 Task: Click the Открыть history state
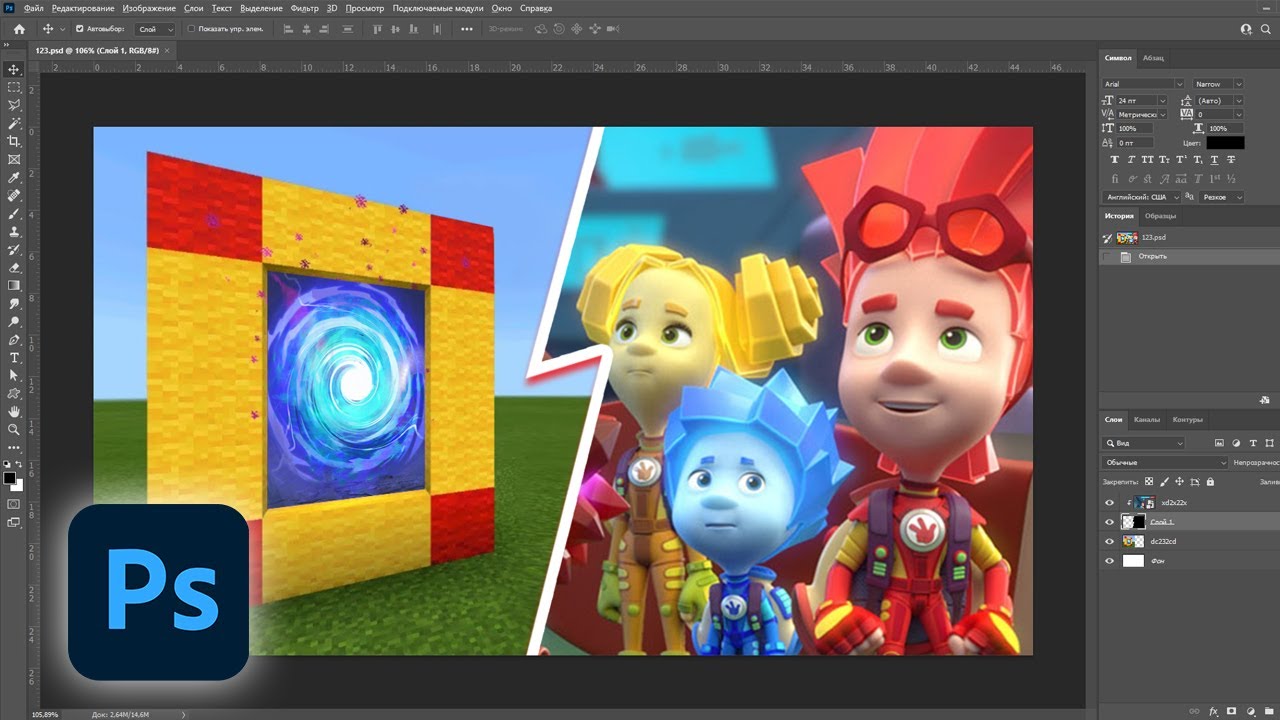coord(1152,257)
